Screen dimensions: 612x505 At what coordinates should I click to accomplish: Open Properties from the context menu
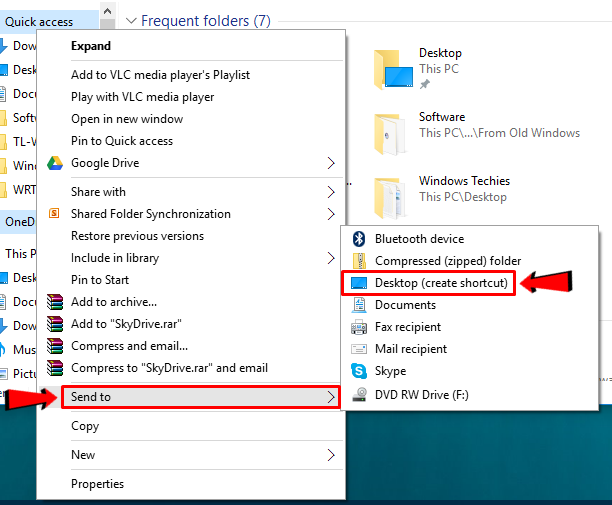pos(191,484)
